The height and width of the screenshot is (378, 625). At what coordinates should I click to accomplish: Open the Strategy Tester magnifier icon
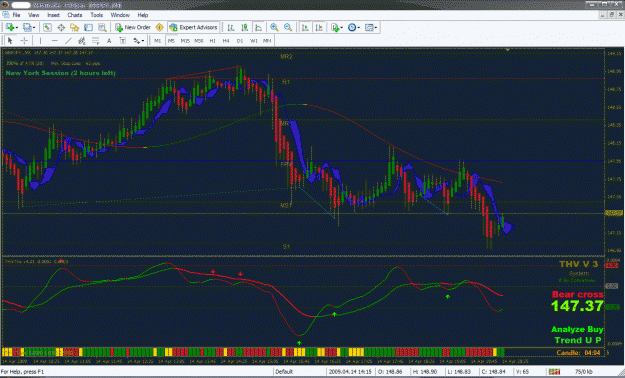(x=102, y=28)
